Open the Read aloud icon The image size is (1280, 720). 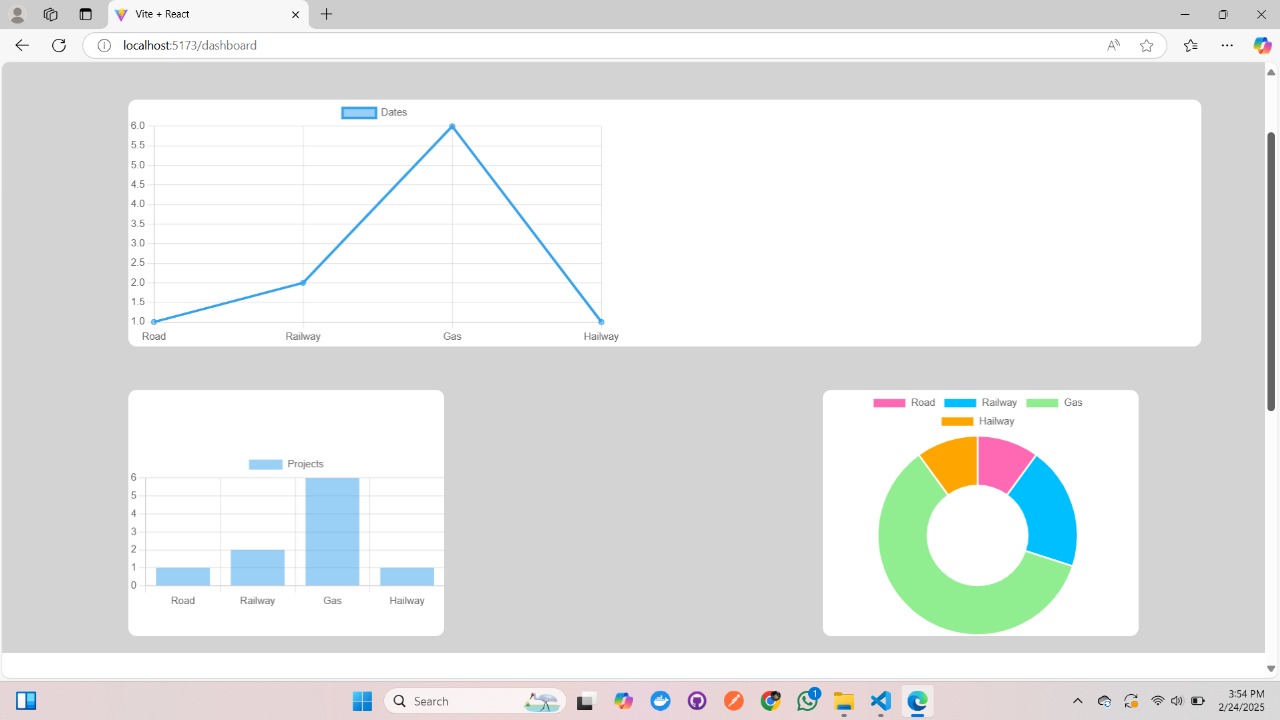pyautogui.click(x=1113, y=45)
